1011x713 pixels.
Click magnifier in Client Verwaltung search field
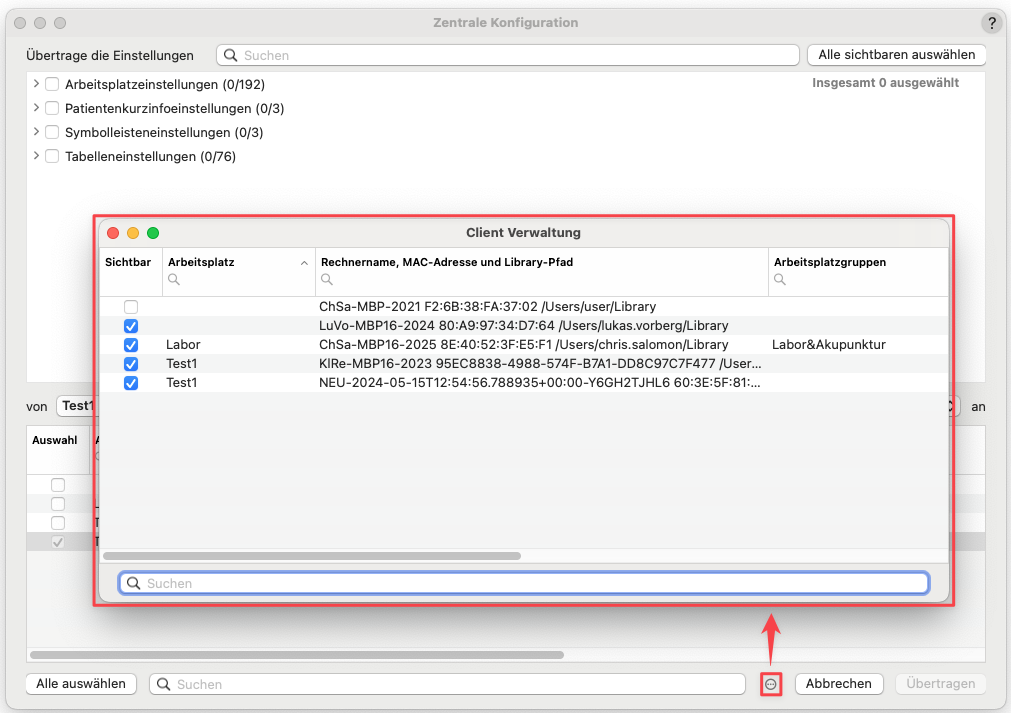(x=133, y=583)
